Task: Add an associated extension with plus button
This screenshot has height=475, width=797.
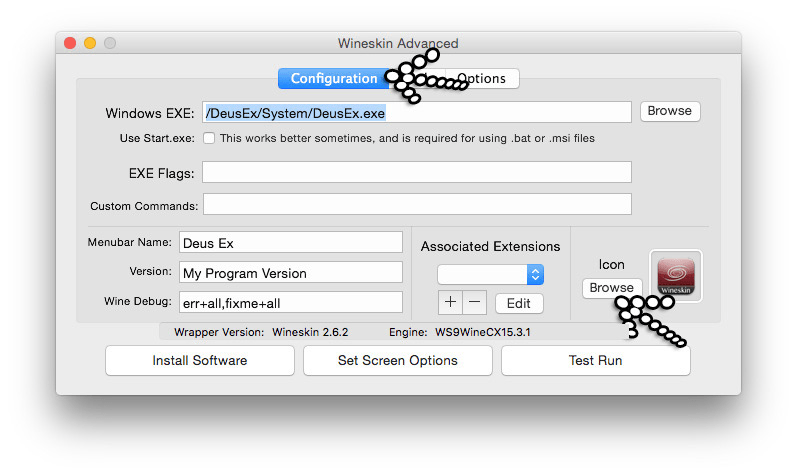Action: pyautogui.click(x=450, y=302)
